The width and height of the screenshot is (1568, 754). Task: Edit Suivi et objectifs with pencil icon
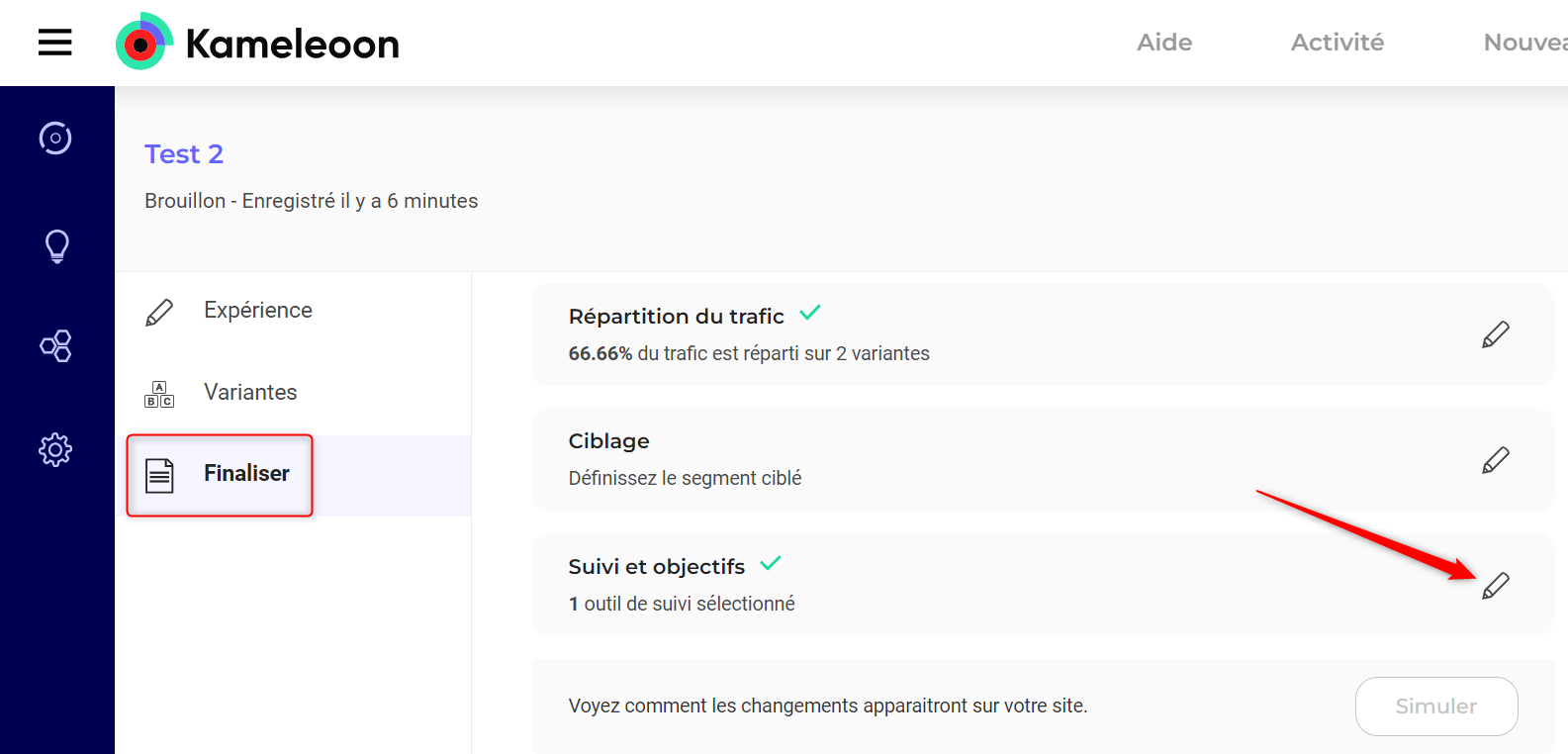click(x=1495, y=586)
